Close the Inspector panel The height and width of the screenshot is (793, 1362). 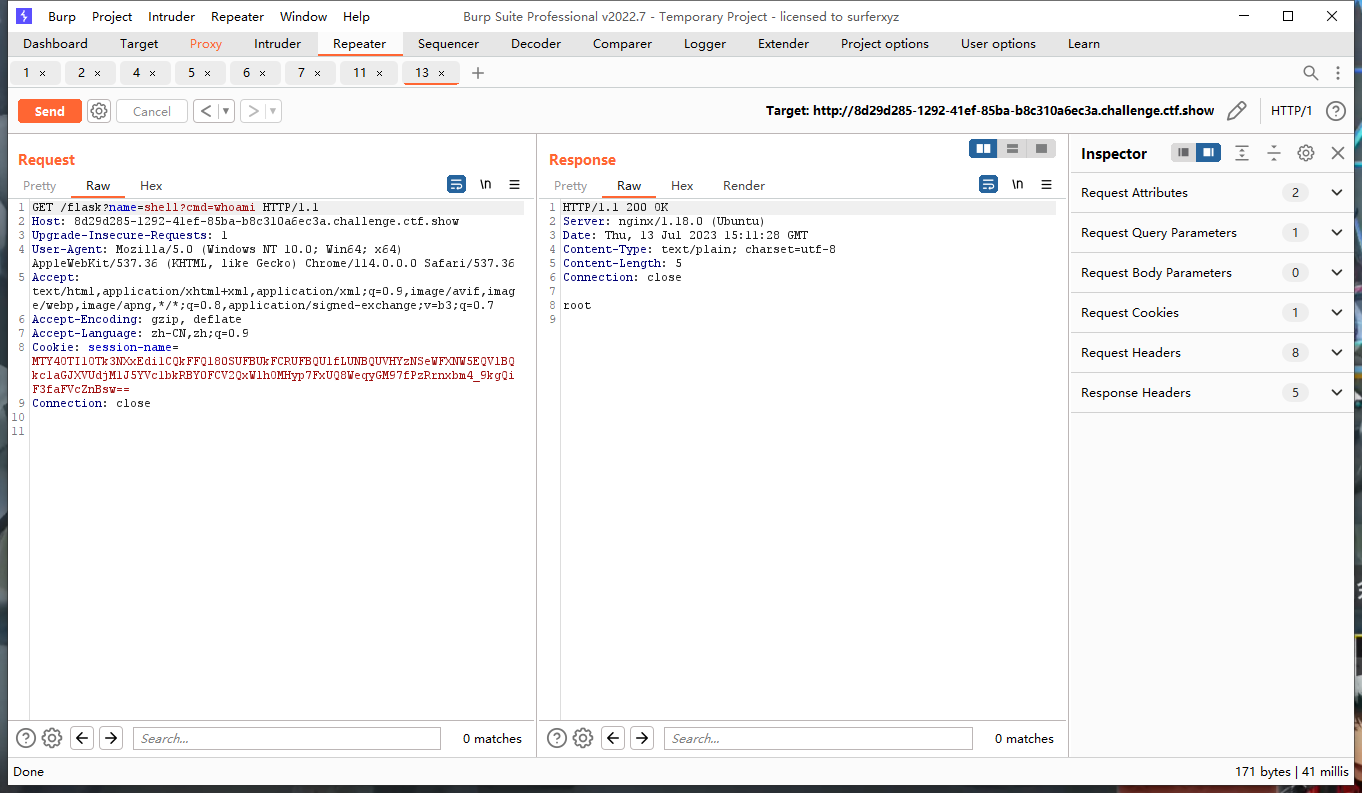click(1338, 153)
